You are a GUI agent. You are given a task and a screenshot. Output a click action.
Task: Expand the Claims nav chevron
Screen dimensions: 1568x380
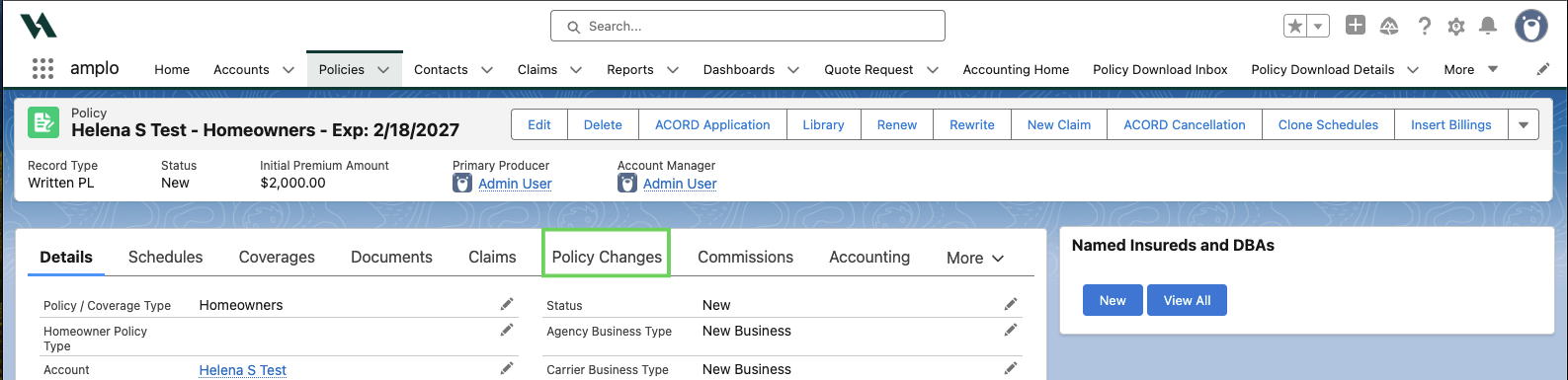576,70
